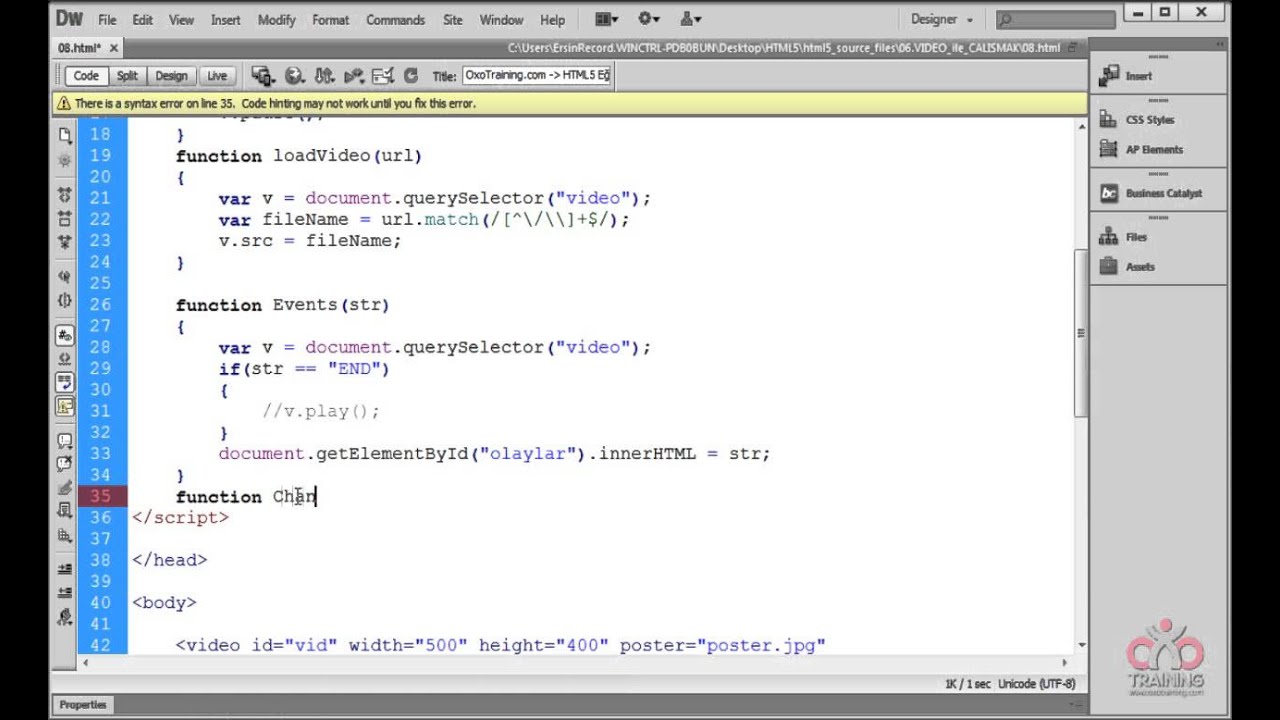Click 'Unicode (UTF-8)' in status bar
1280x720 pixels.
click(1037, 684)
